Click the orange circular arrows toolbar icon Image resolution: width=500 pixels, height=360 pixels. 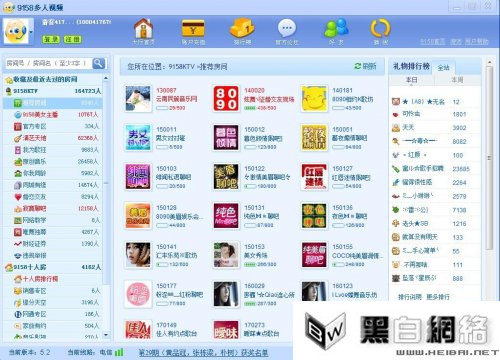click(x=380, y=28)
